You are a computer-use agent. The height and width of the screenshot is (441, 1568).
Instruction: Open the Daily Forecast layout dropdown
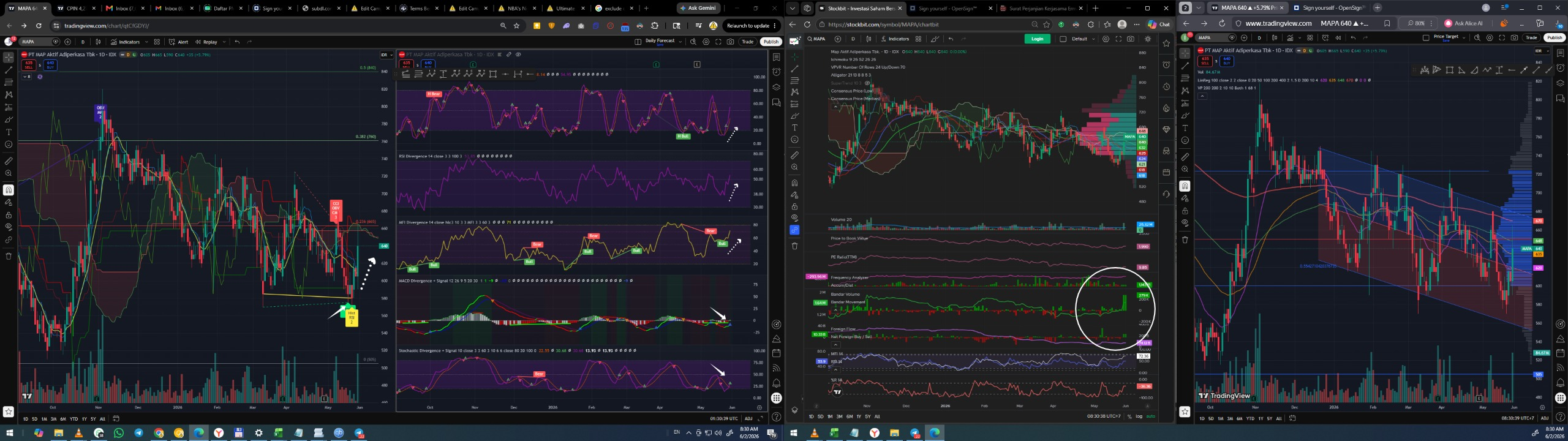[680, 42]
